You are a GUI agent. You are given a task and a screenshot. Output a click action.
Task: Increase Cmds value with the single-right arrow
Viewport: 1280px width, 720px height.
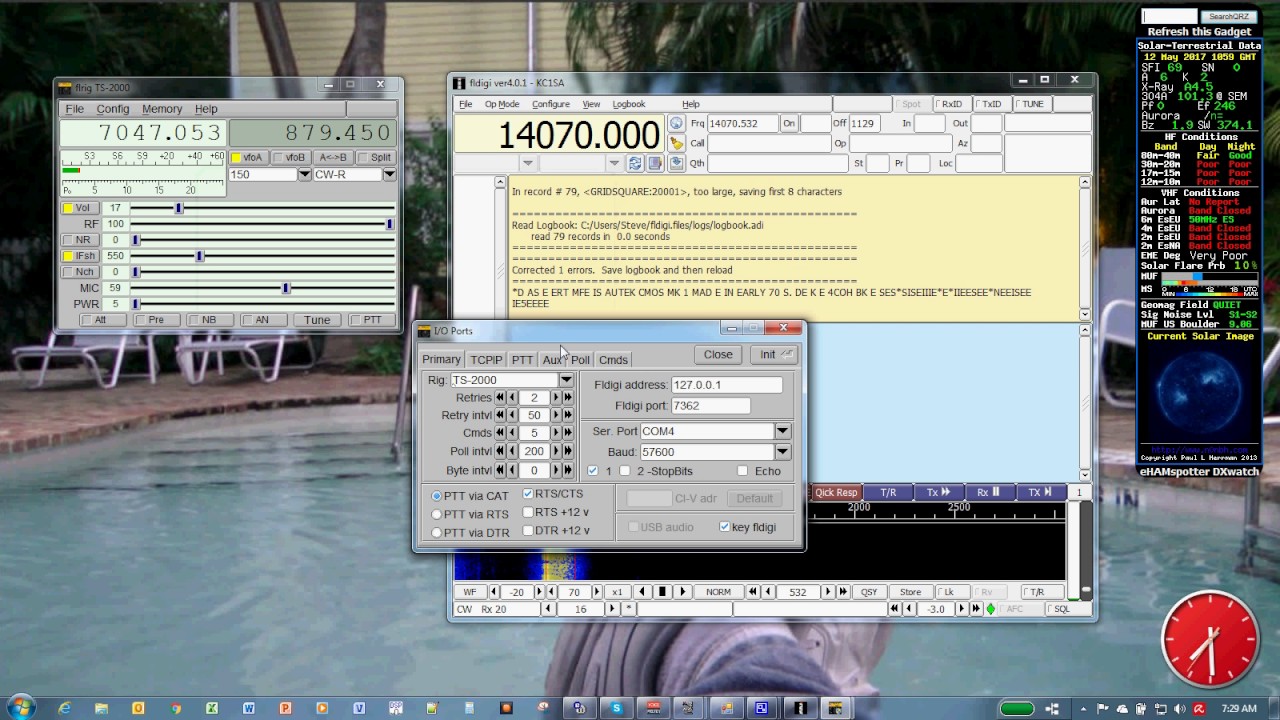coord(556,433)
